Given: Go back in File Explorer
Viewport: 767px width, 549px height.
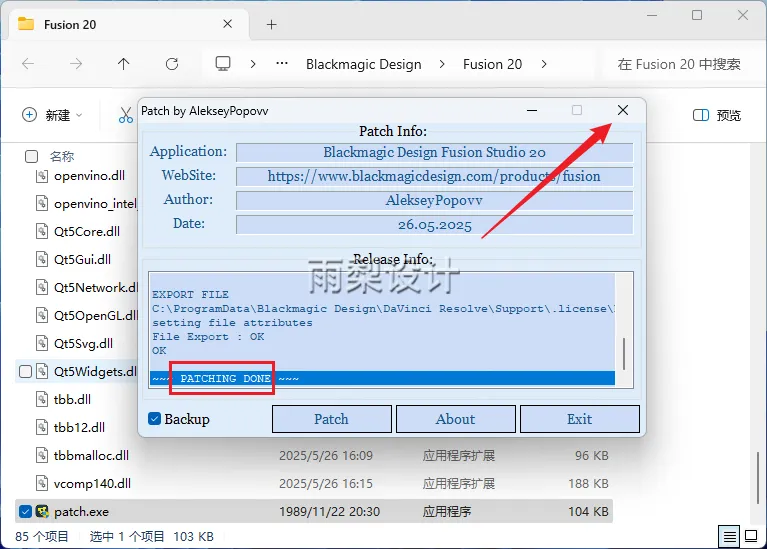Looking at the screenshot, I should coord(28,64).
